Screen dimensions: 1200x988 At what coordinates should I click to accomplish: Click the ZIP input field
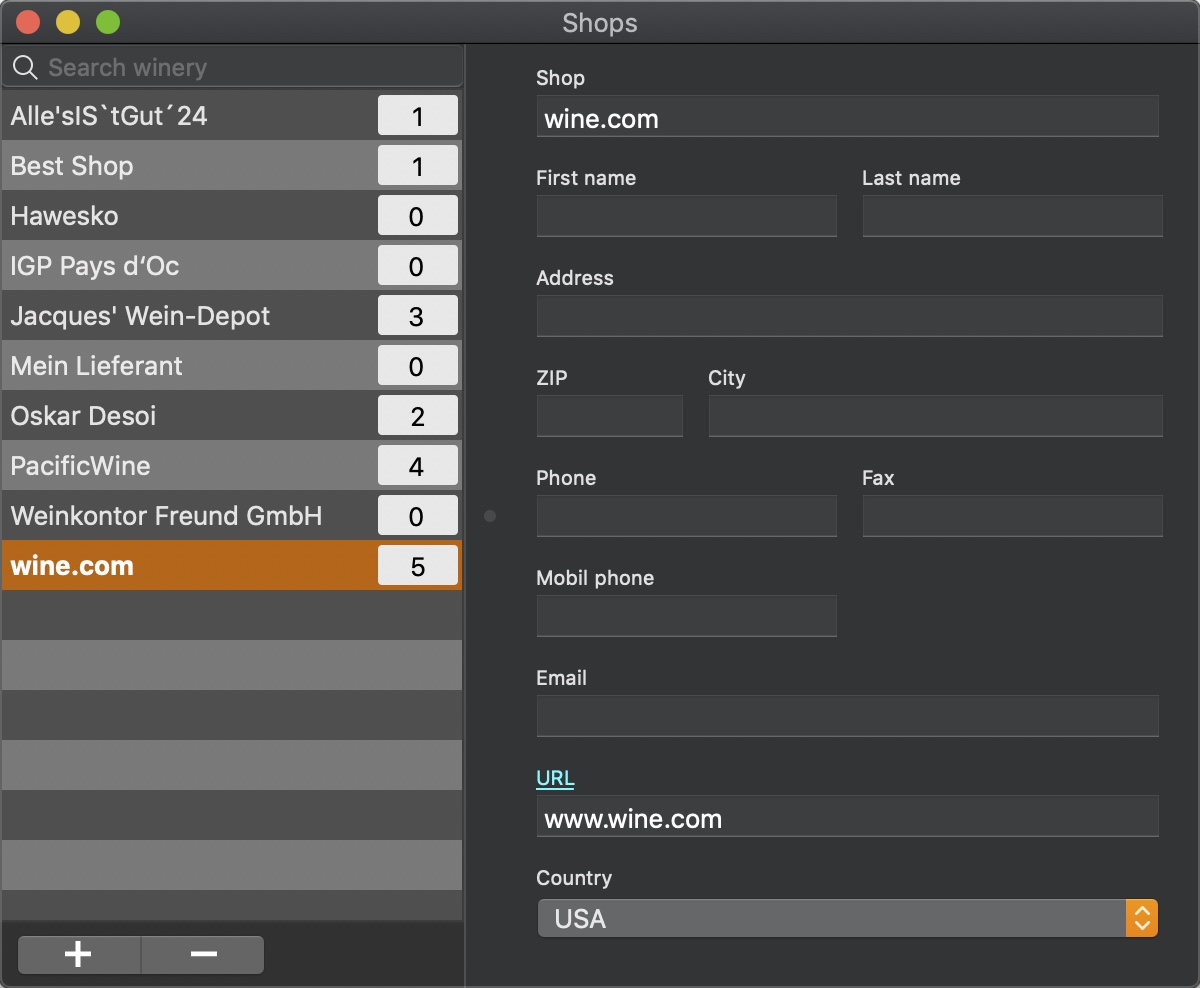pos(610,416)
